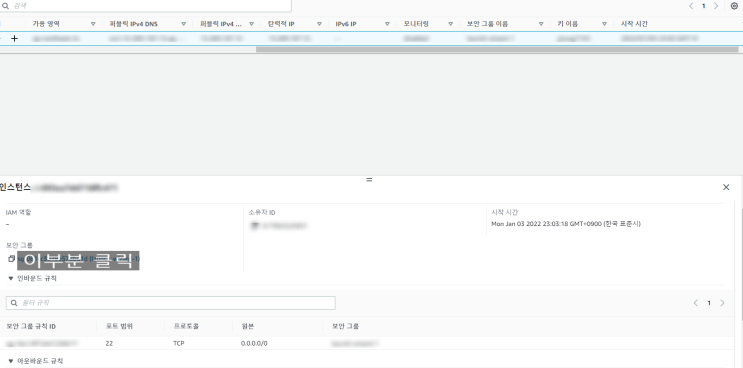Screen dimensions: 743x368
Task: Focus the 필터 규칙 filter field
Action: point(171,303)
